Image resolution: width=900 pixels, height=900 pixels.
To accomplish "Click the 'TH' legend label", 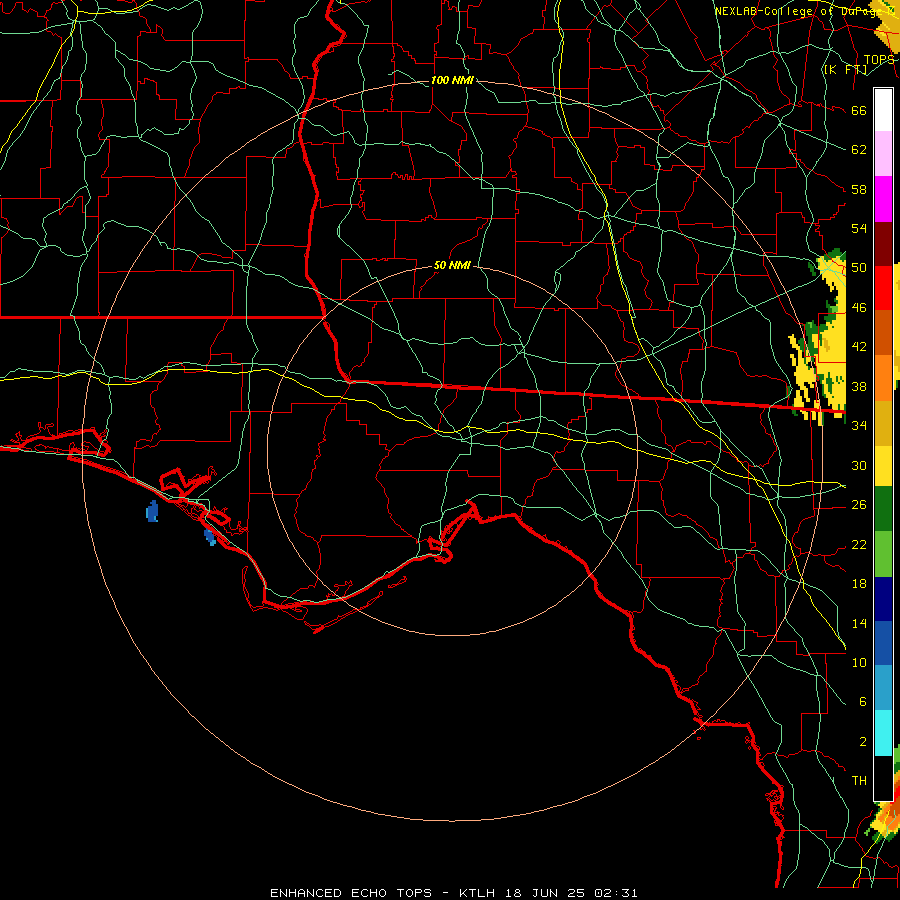I will click(x=859, y=780).
